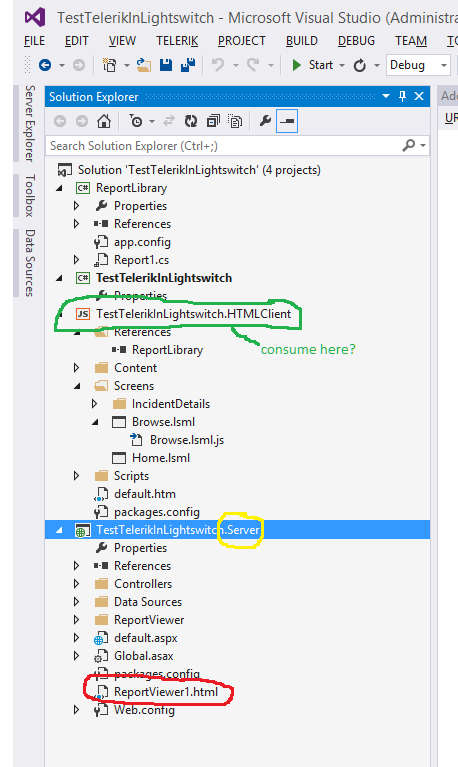
Task: Select the Global.asax file
Action: click(143, 656)
